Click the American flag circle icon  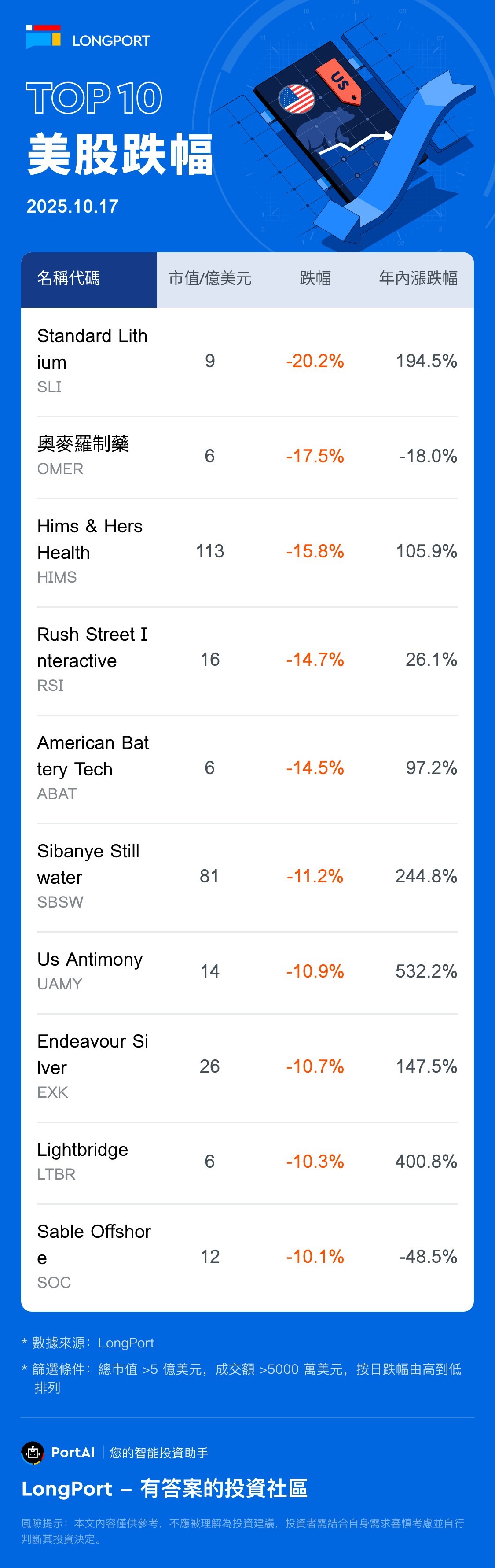[296, 99]
